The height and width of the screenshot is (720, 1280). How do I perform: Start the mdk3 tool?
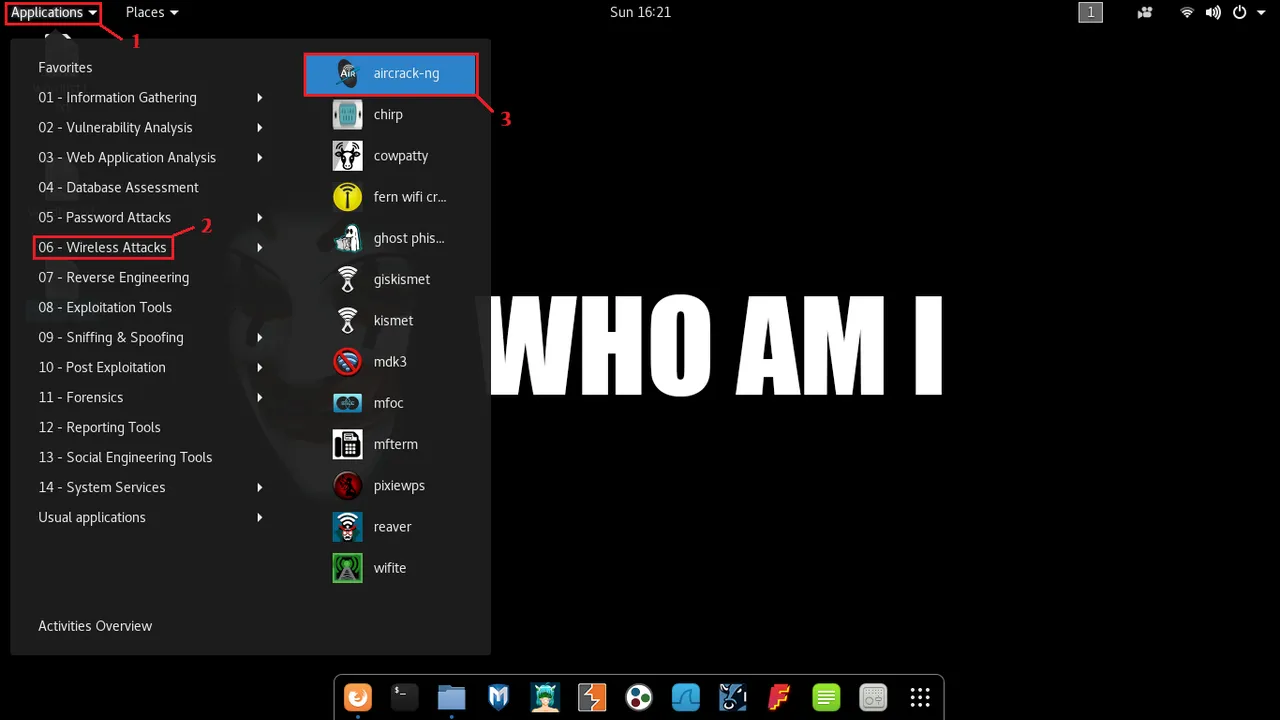[391, 362]
